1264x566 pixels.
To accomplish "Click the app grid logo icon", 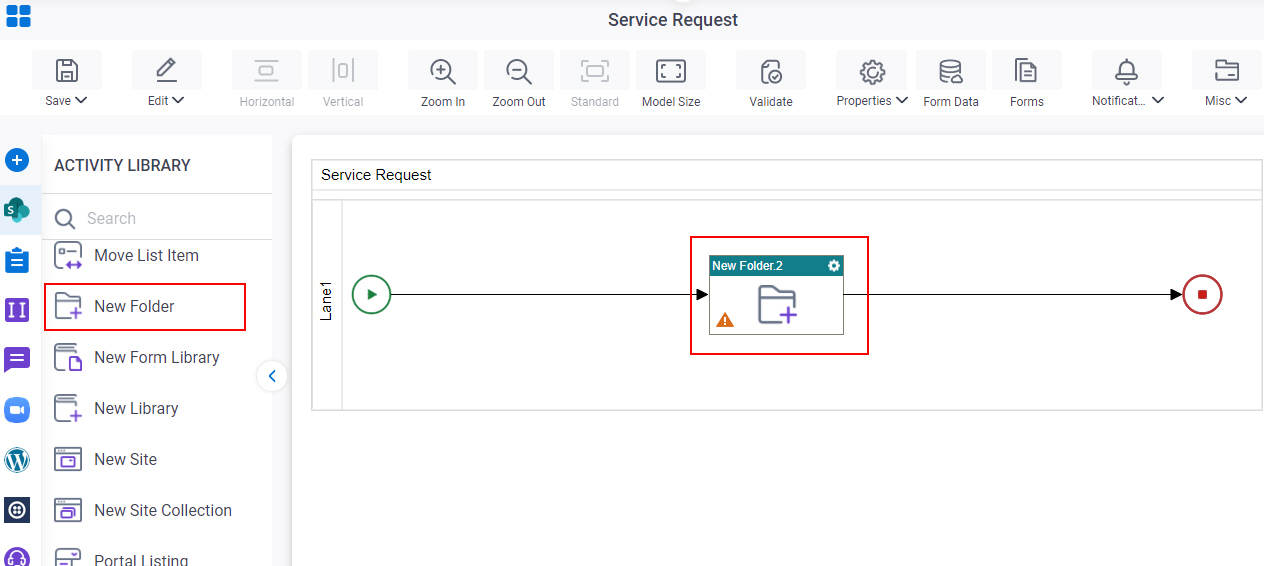I will tap(18, 16).
